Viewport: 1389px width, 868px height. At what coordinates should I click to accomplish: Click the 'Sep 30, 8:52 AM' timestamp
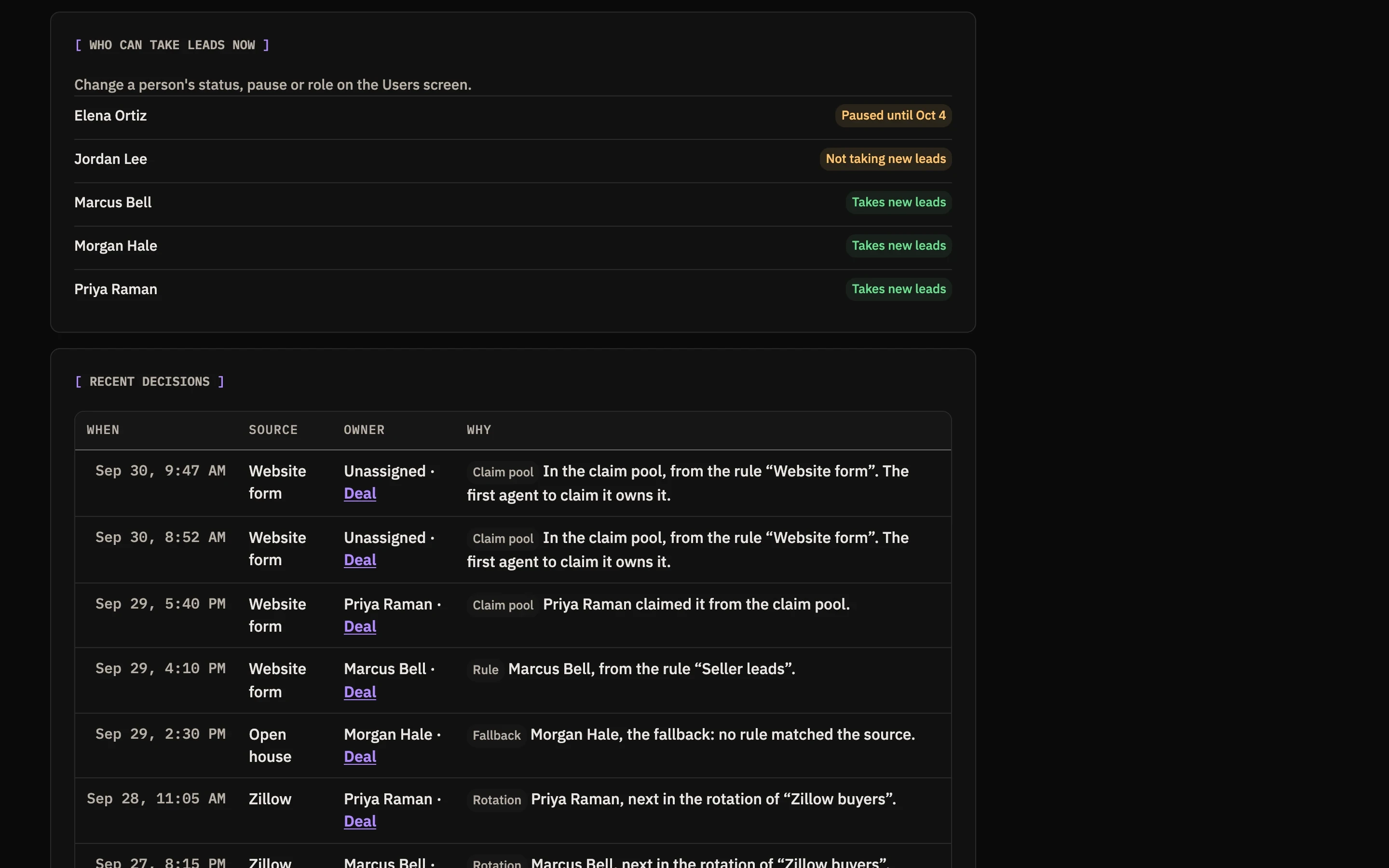[160, 537]
